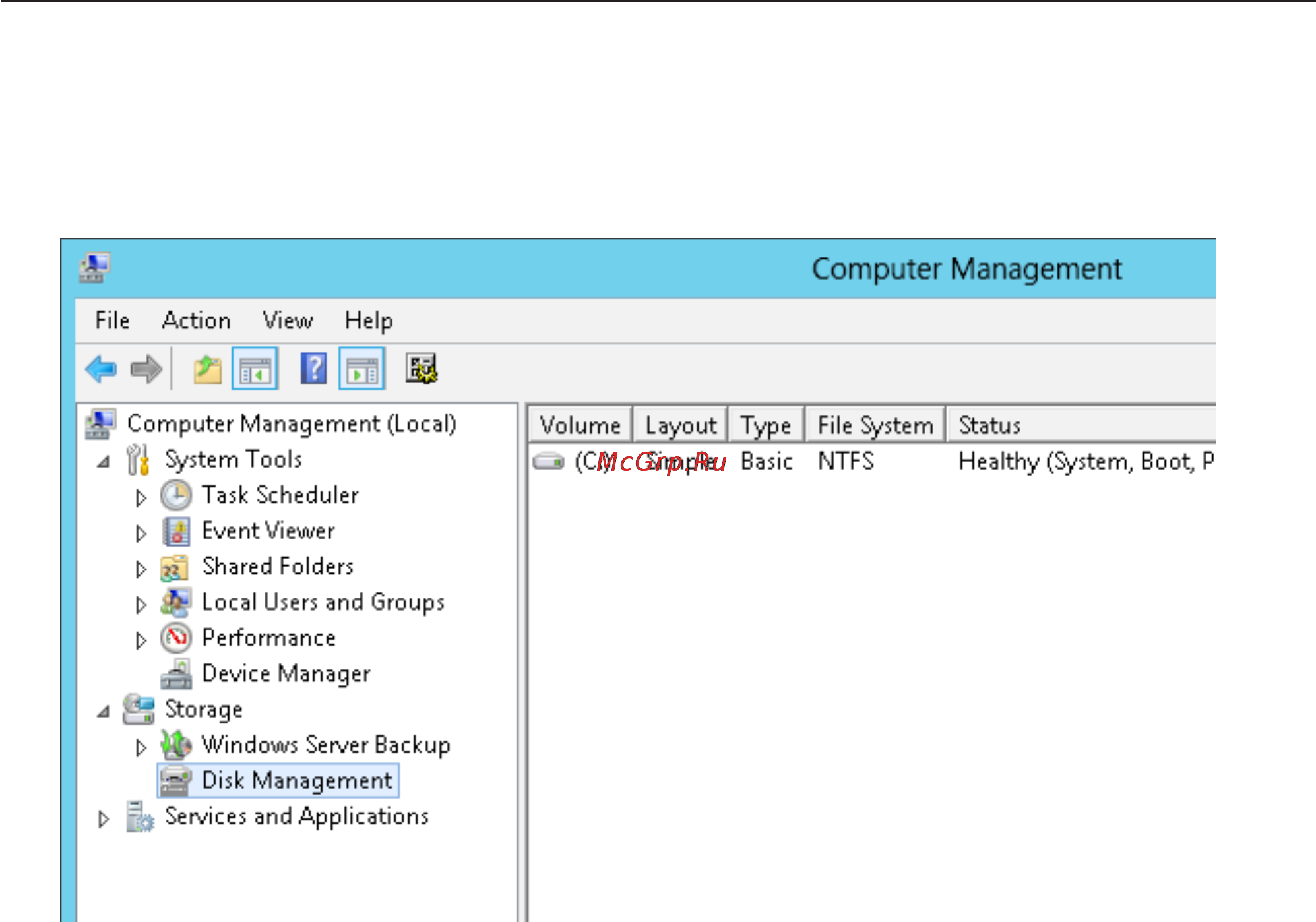The height and width of the screenshot is (922, 1316).
Task: Click the NTFS file system cell
Action: pyautogui.click(x=846, y=461)
